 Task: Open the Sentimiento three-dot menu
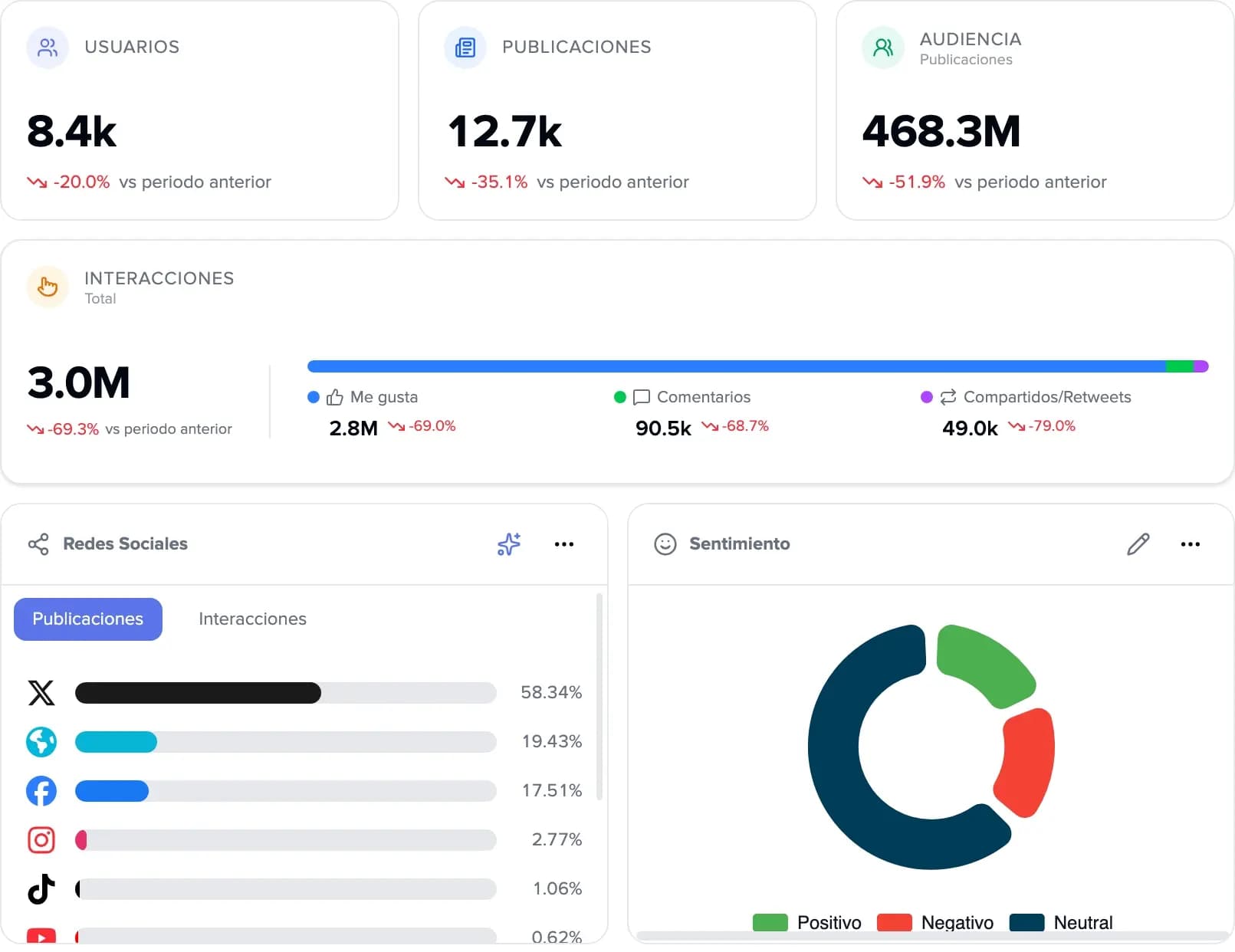1191,544
